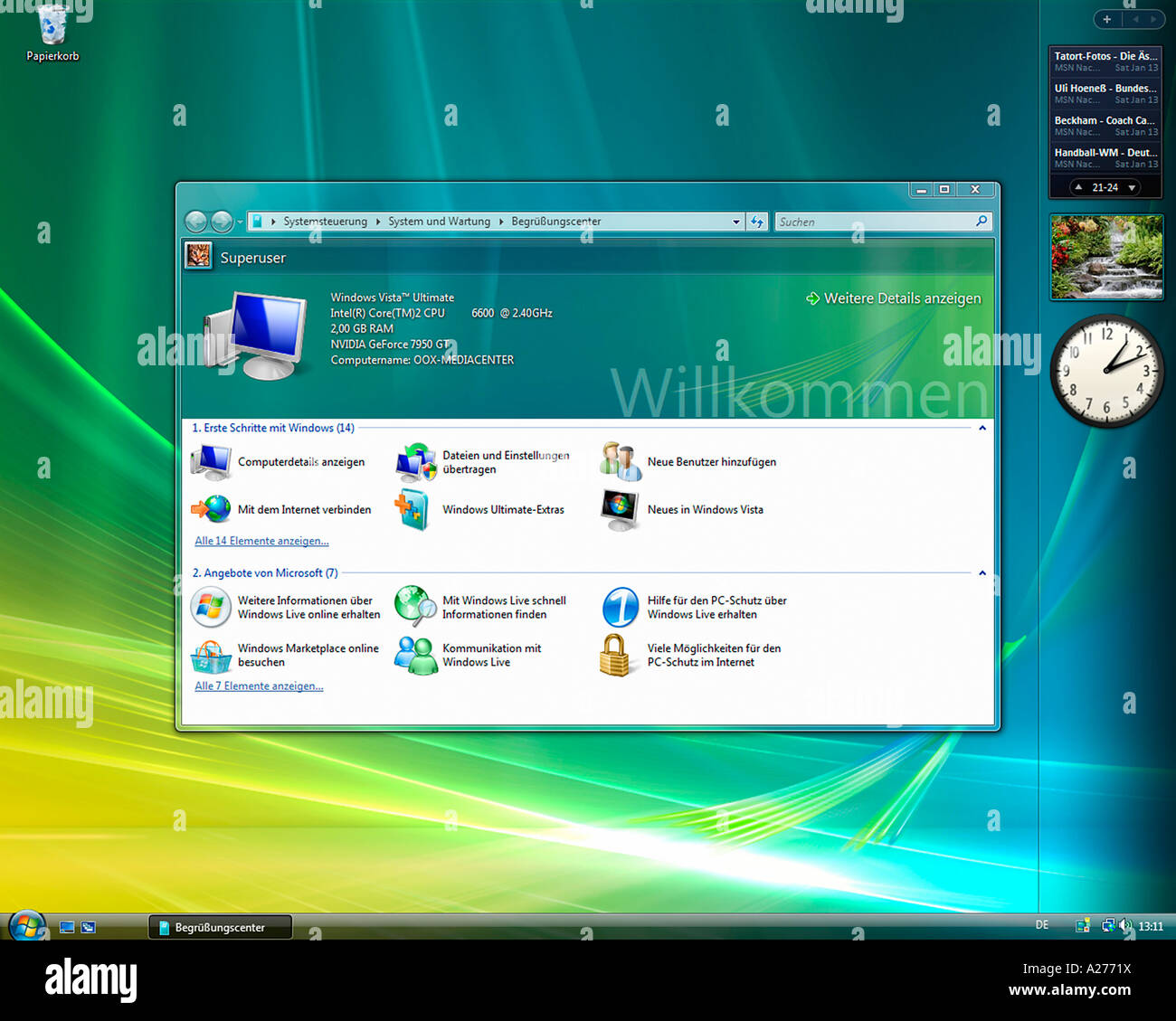Open Windows Live PC-Schutz help icon

[621, 607]
